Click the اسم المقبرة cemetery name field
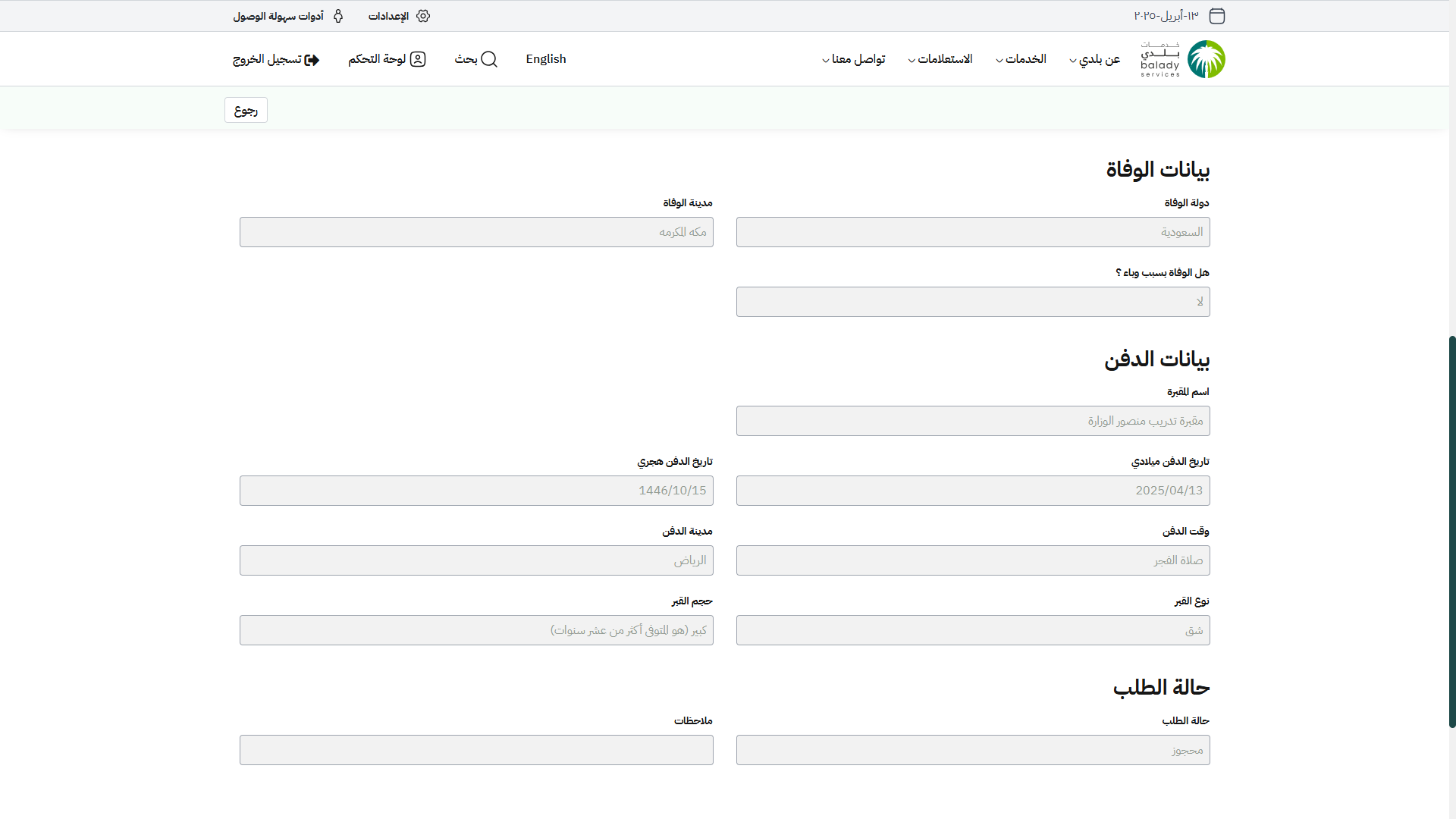The image size is (1456, 819). click(973, 421)
